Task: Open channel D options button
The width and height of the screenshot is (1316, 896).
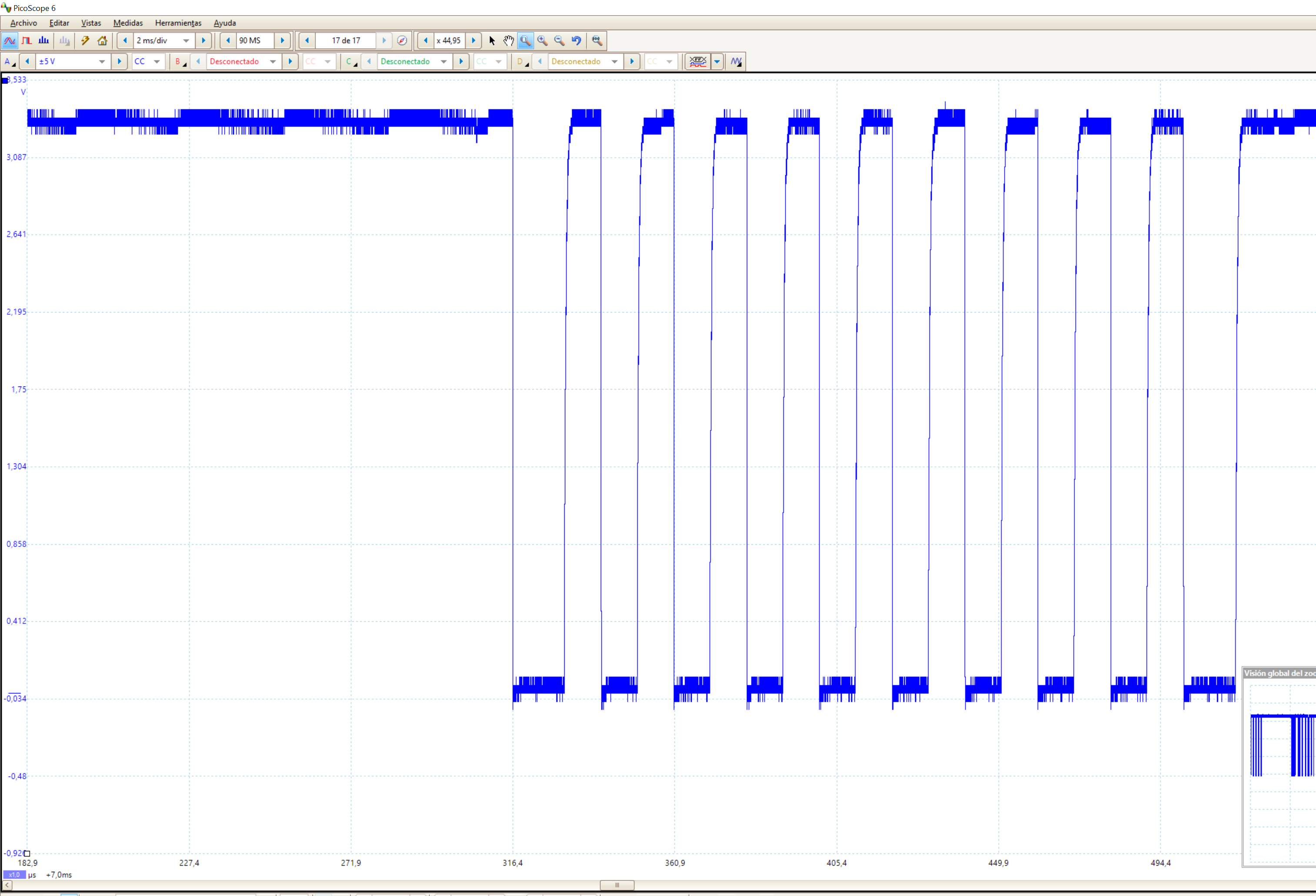Action: click(x=523, y=62)
